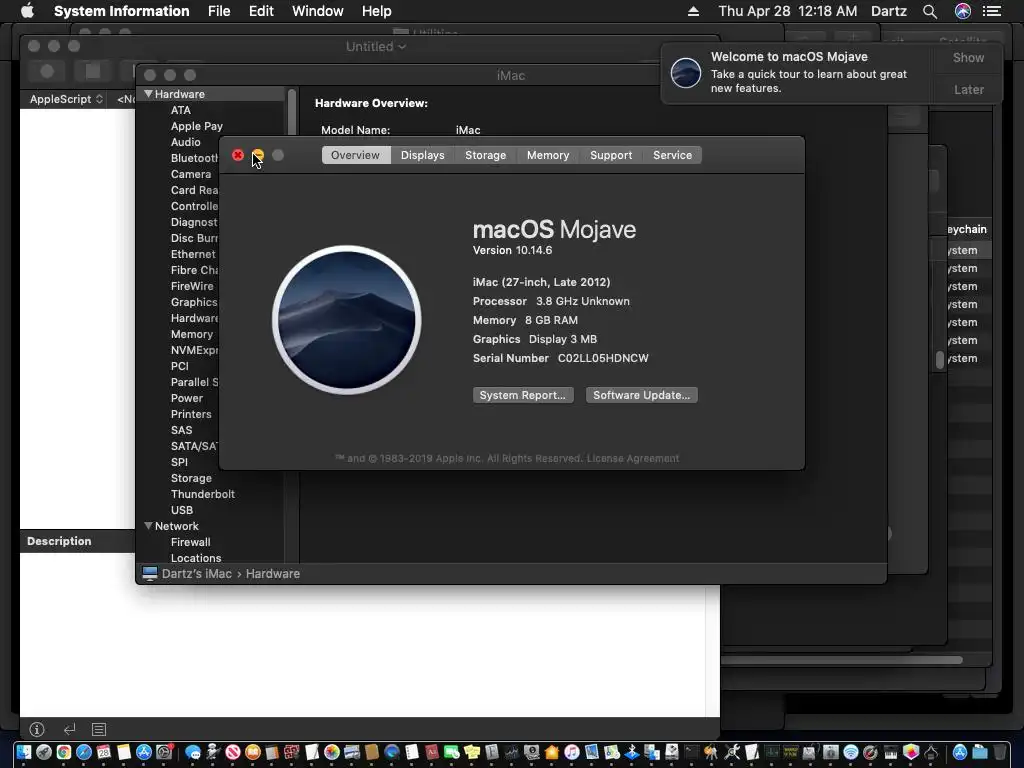Switch to the Support tab
The width and height of the screenshot is (1024, 768).
(x=611, y=155)
